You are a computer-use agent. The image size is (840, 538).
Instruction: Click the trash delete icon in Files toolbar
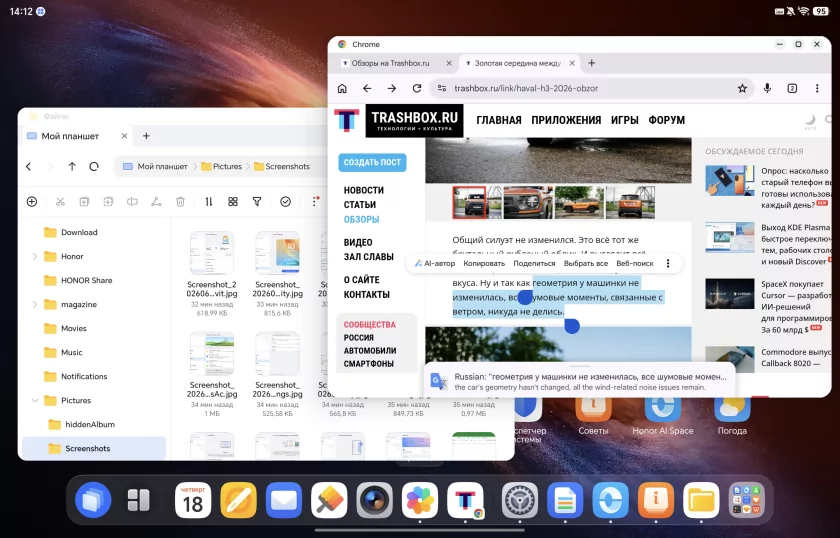[x=181, y=201]
